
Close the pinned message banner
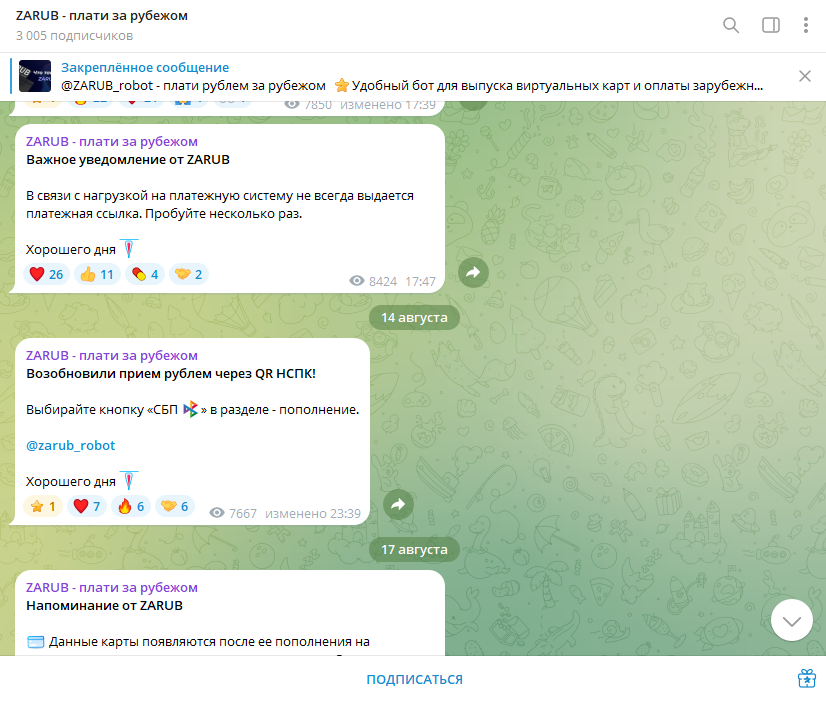click(x=804, y=76)
